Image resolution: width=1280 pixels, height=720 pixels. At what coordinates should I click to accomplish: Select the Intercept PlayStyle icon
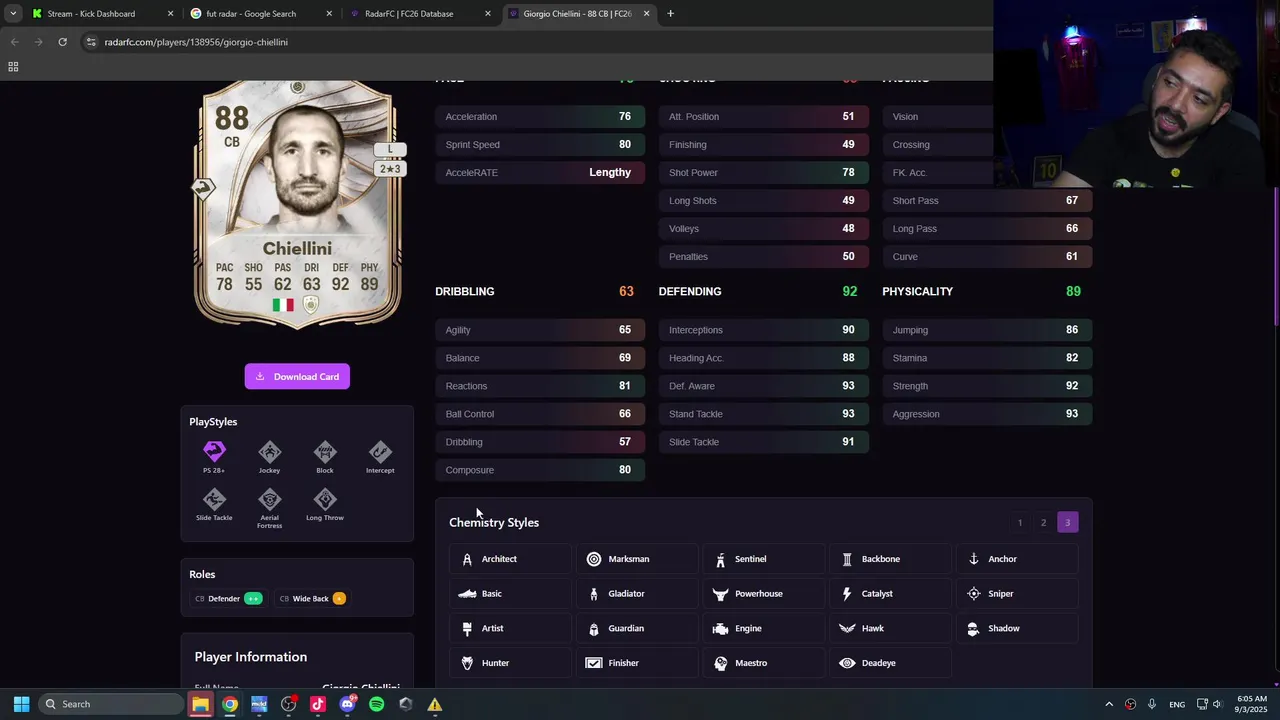pyautogui.click(x=380, y=452)
